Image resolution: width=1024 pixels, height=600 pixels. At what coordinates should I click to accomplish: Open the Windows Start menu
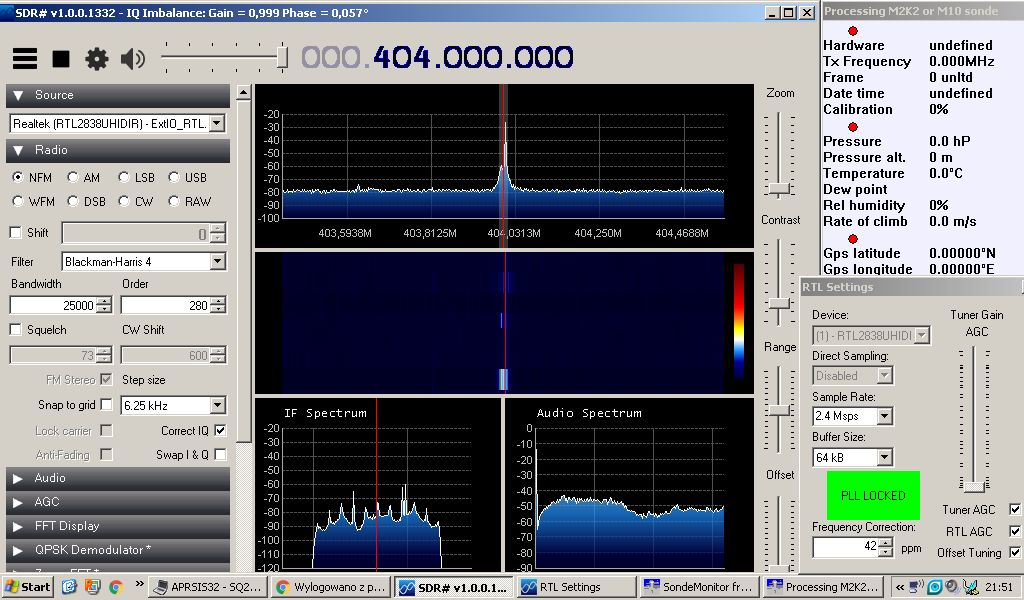tap(27, 587)
